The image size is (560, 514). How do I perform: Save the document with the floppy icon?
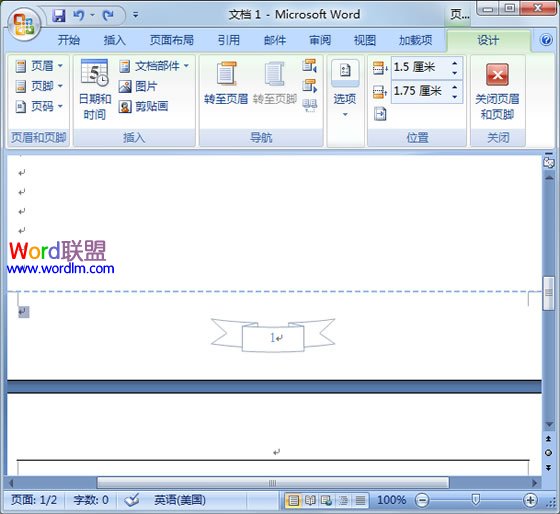click(59, 15)
